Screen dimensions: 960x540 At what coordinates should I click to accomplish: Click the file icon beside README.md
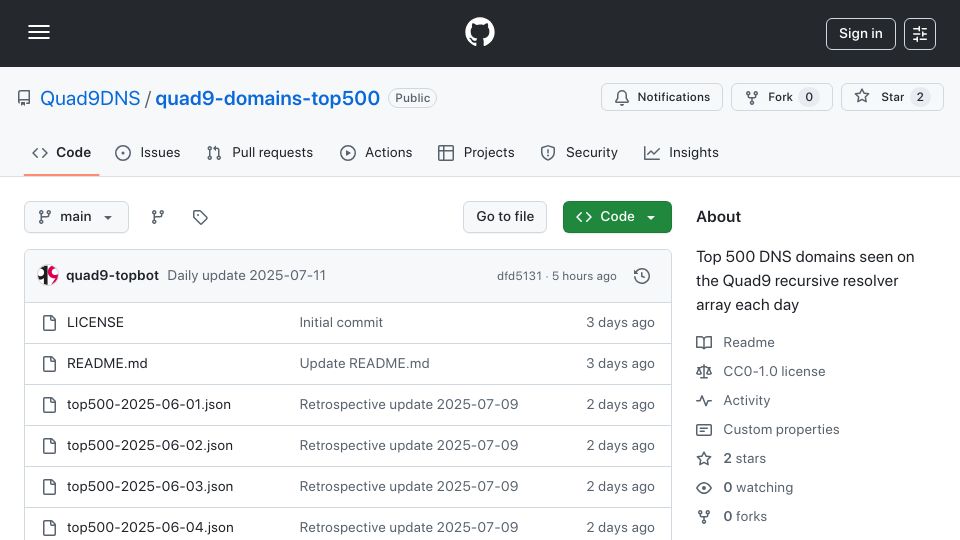[x=50, y=364]
